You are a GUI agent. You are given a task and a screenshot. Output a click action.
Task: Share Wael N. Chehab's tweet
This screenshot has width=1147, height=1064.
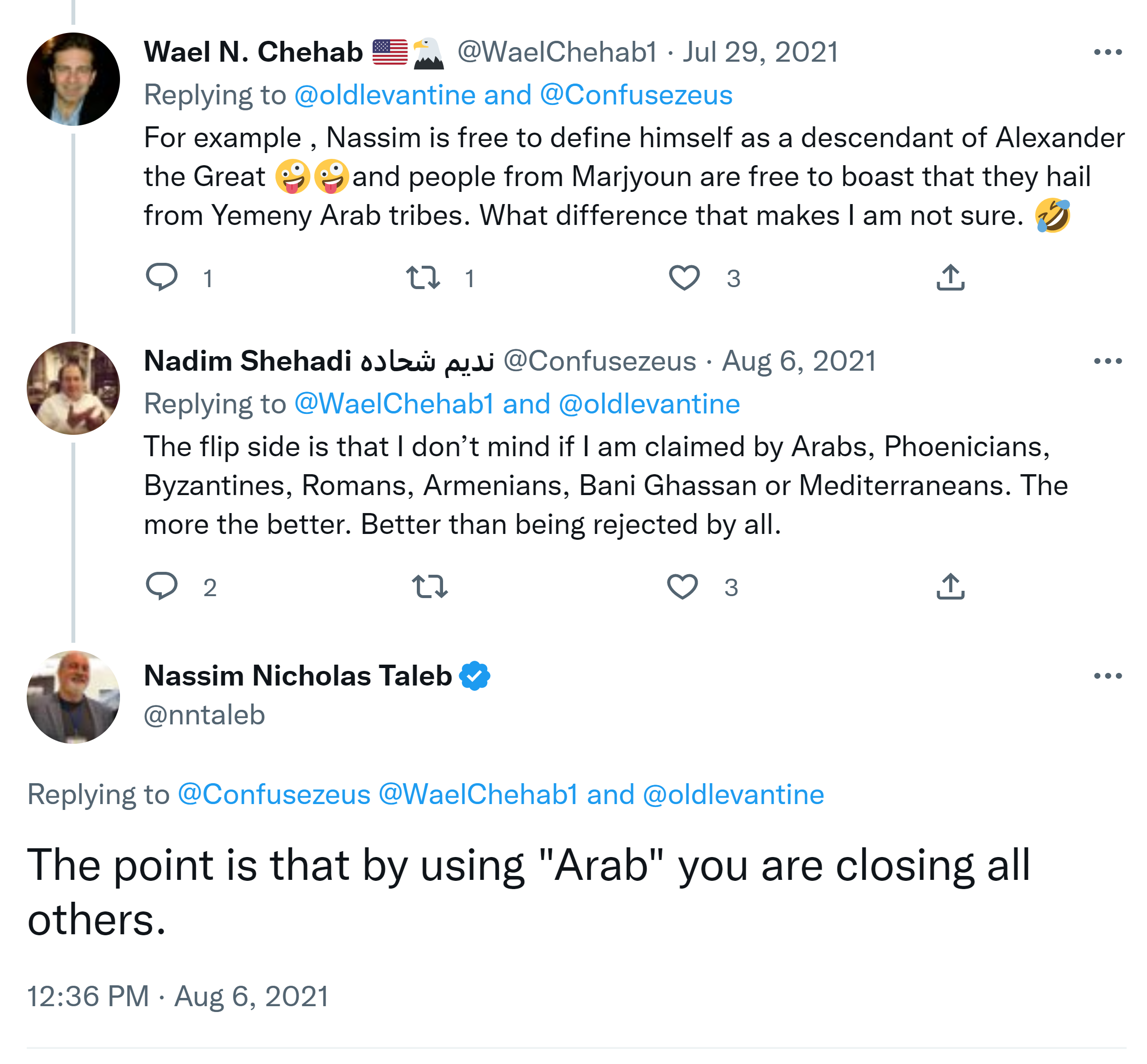pos(950,277)
